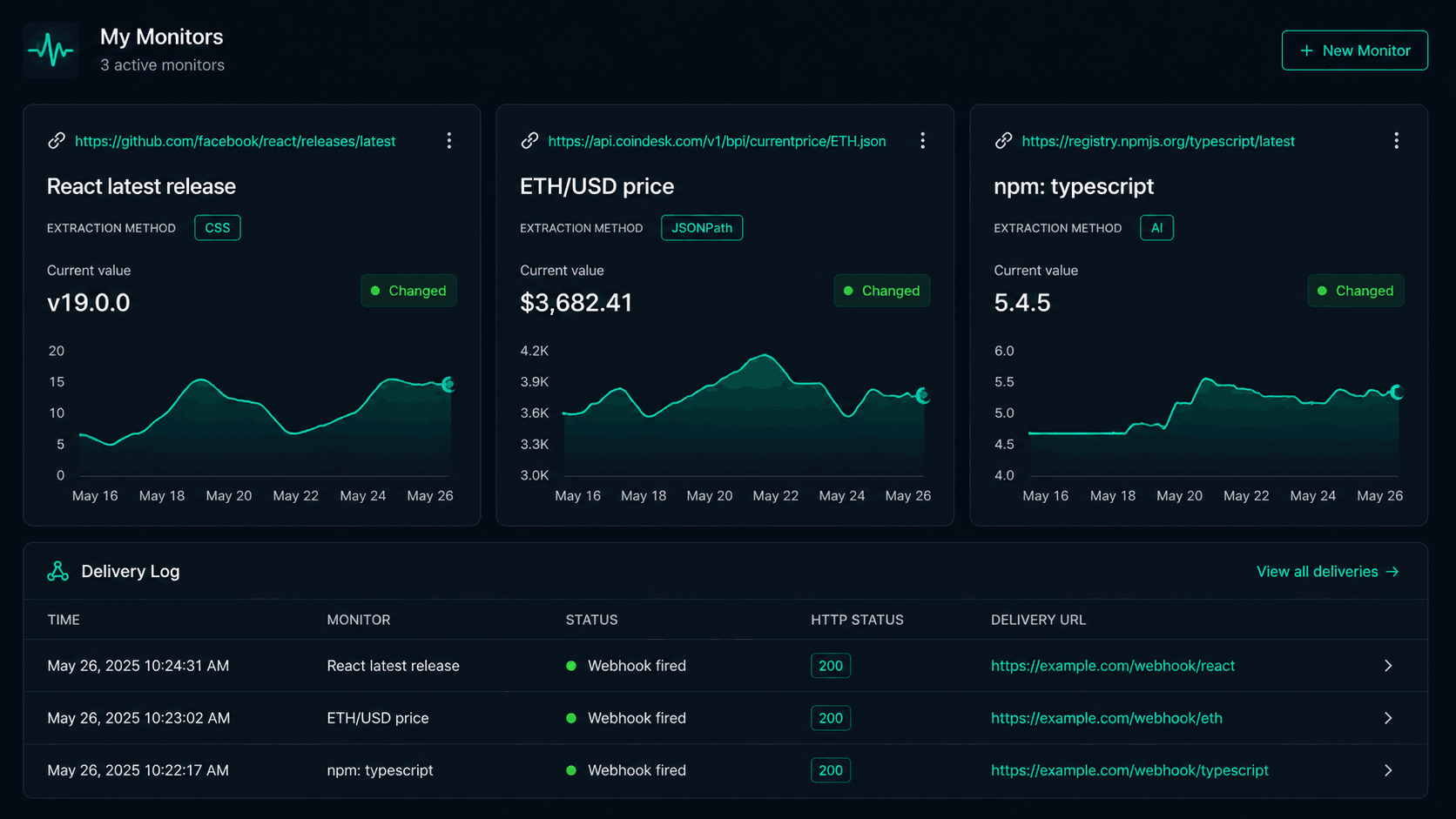Click the Changed status badge on typescript card
This screenshot has height=819, width=1456.
point(1355,291)
